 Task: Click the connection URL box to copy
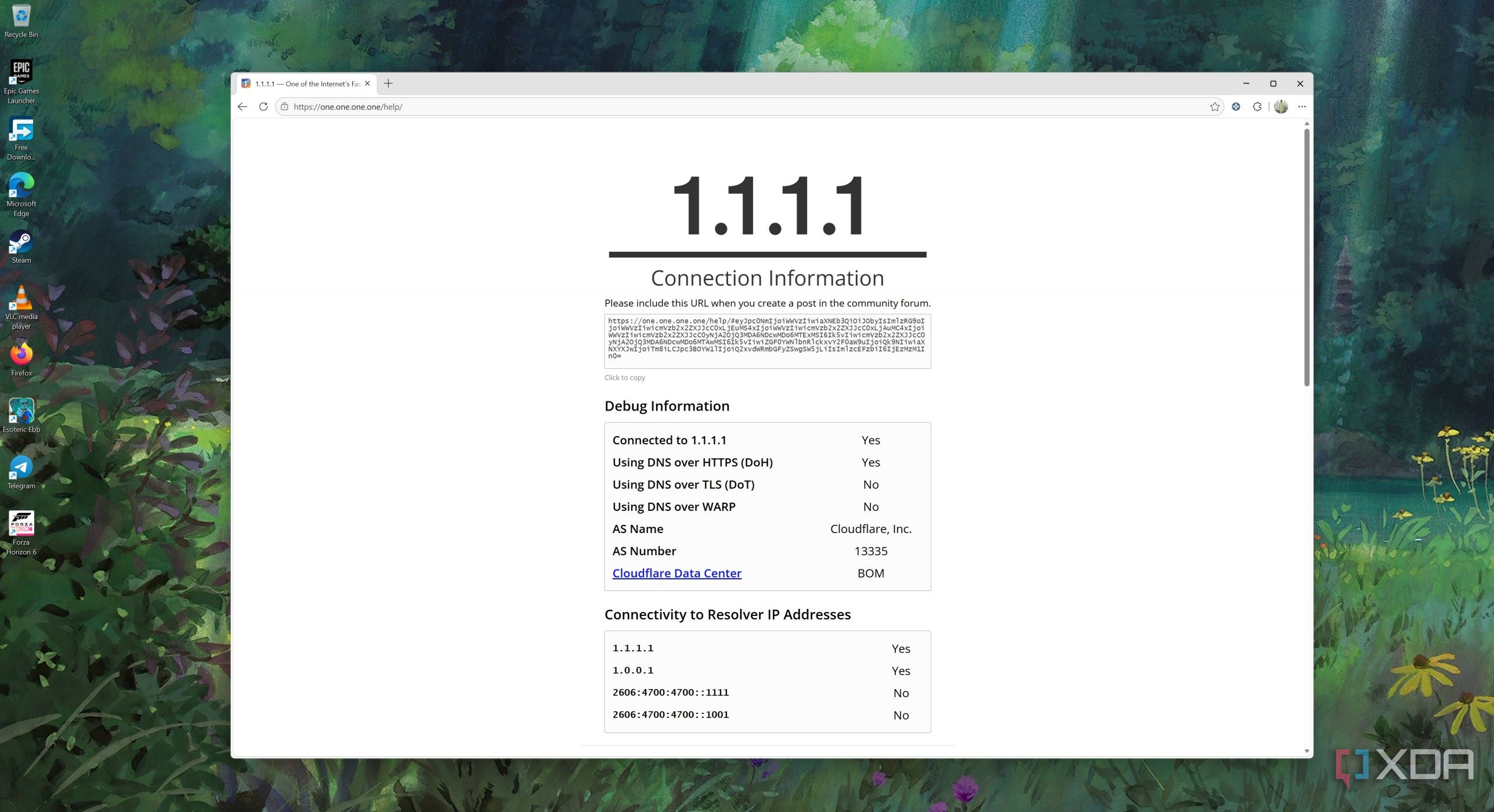point(767,341)
